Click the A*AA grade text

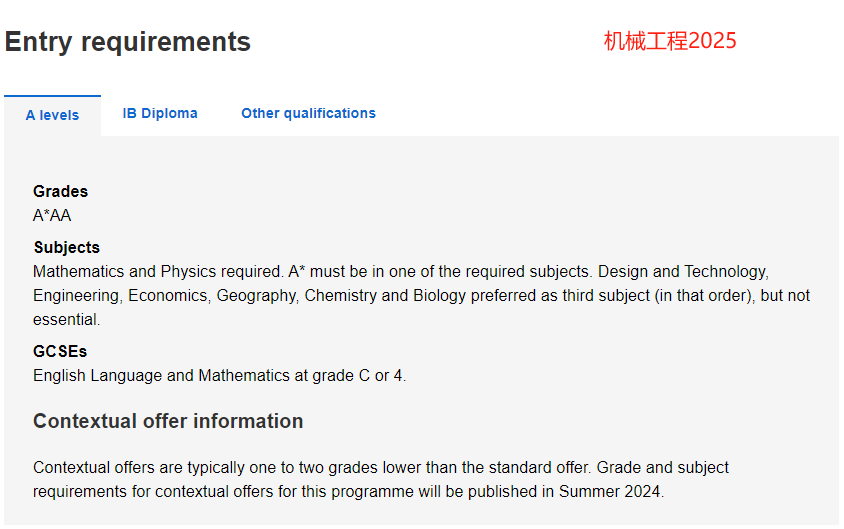point(52,215)
